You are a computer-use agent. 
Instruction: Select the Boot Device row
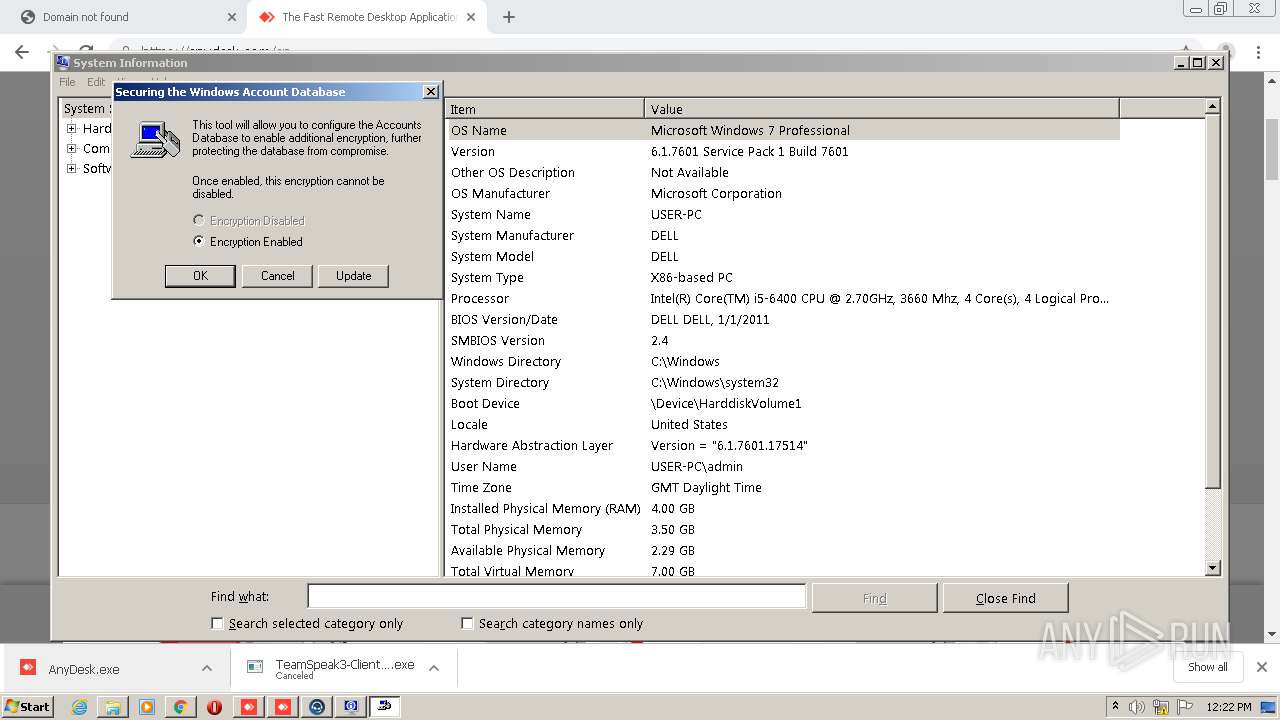(782, 403)
